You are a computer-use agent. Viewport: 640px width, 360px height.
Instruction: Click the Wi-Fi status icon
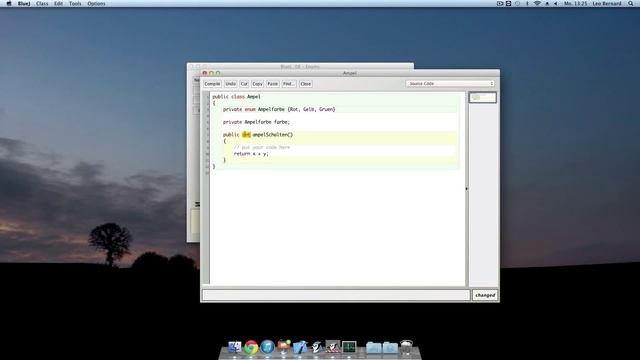click(x=537, y=3)
